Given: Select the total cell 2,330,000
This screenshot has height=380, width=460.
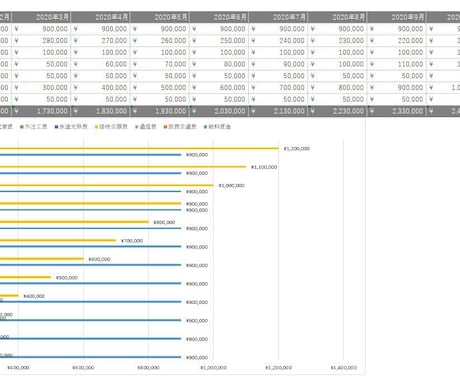Looking at the screenshot, I should coord(397,111).
